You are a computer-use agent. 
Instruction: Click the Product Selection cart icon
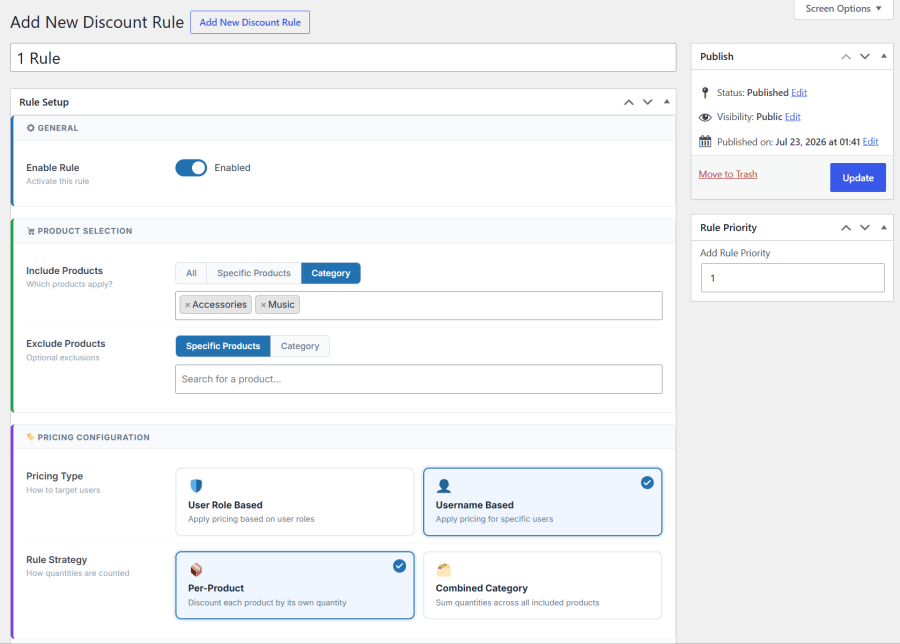(31, 231)
